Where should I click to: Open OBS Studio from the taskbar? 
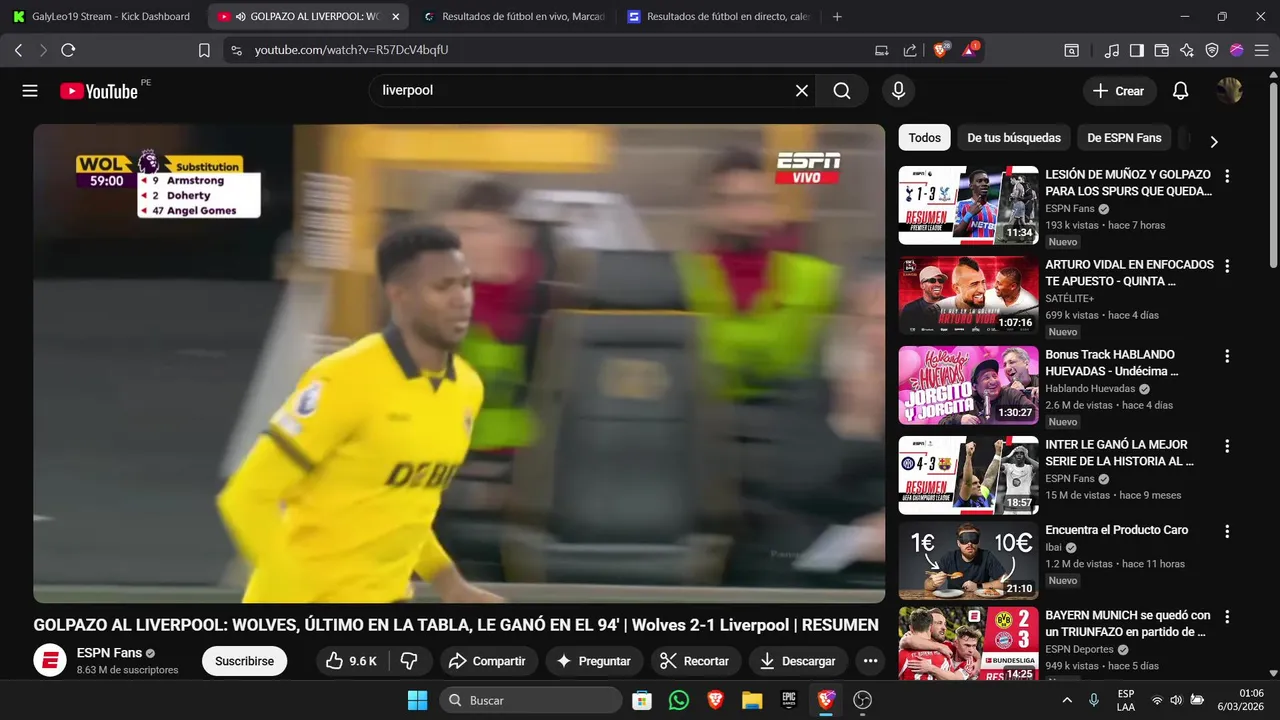click(x=863, y=700)
